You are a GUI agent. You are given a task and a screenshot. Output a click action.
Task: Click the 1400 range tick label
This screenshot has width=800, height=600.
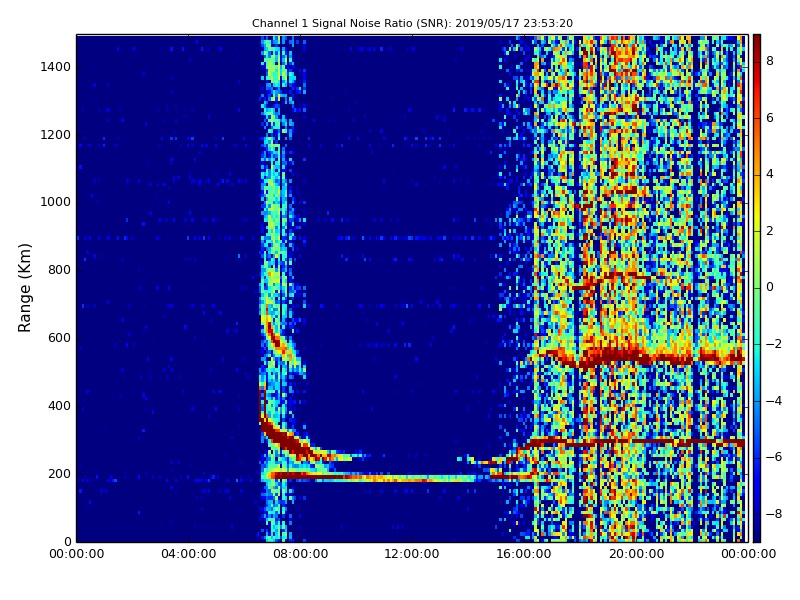(56, 67)
